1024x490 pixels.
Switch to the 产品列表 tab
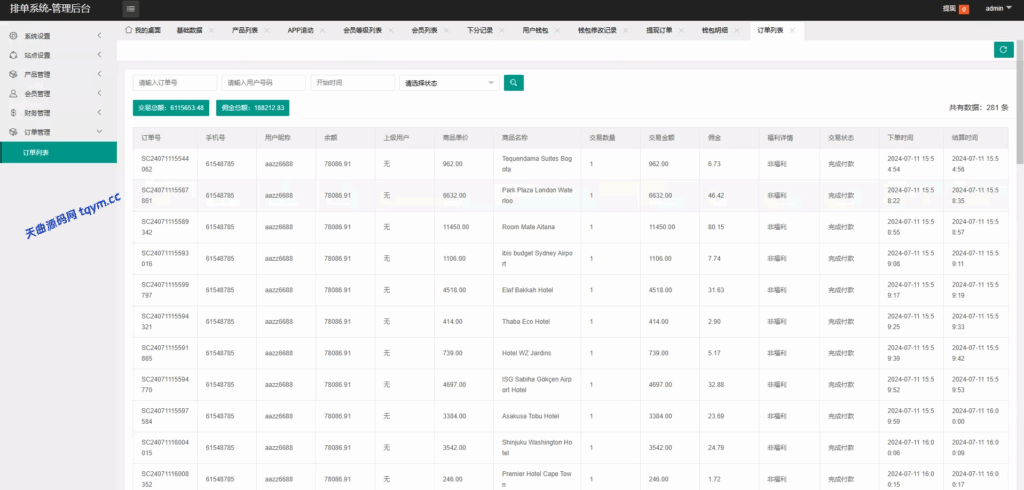(x=245, y=31)
